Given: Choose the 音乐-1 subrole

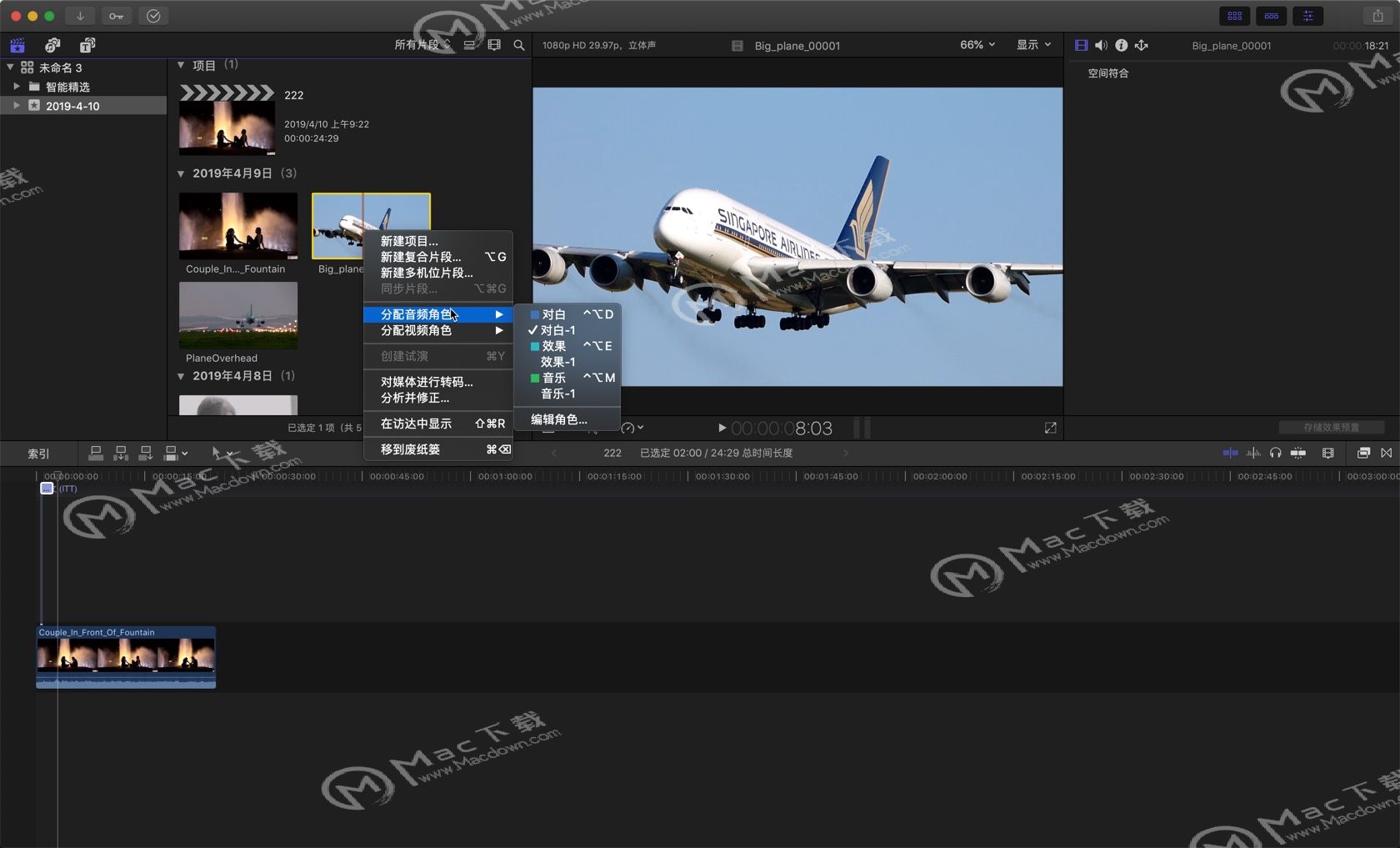Looking at the screenshot, I should (x=567, y=394).
